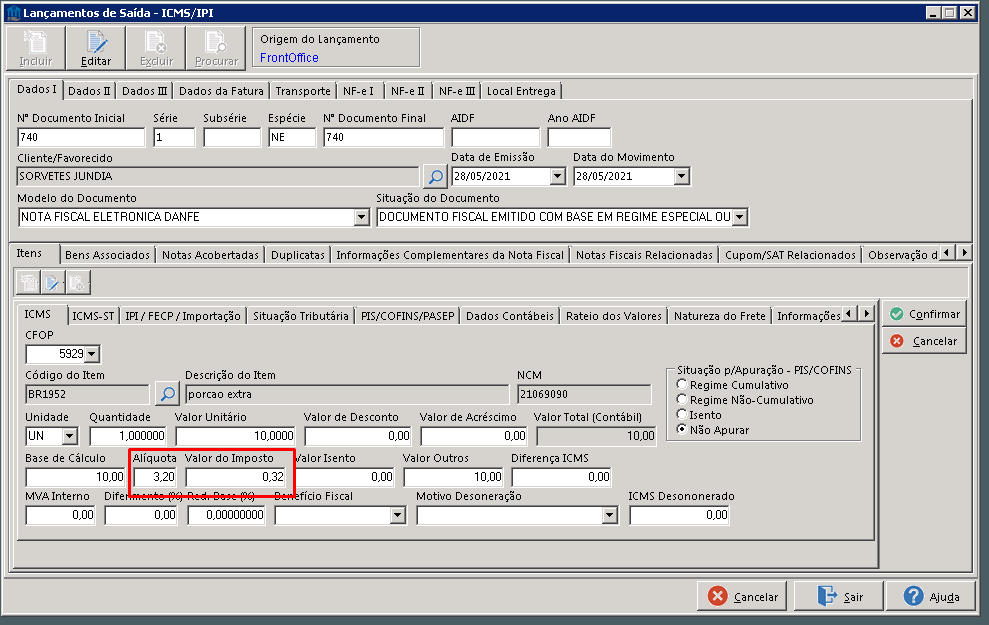Screen dimensions: 989x625
Task: Open the Transporte tab
Action: [303, 91]
